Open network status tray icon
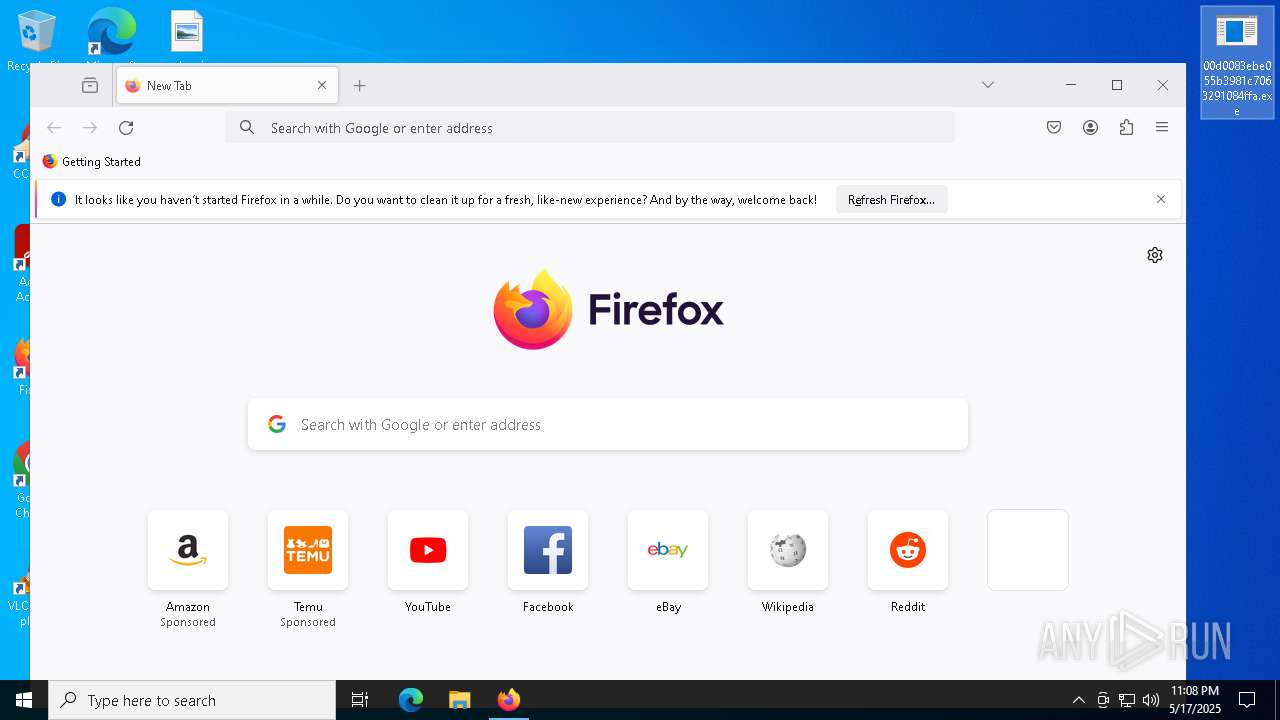The height and width of the screenshot is (720, 1280). [1127, 700]
